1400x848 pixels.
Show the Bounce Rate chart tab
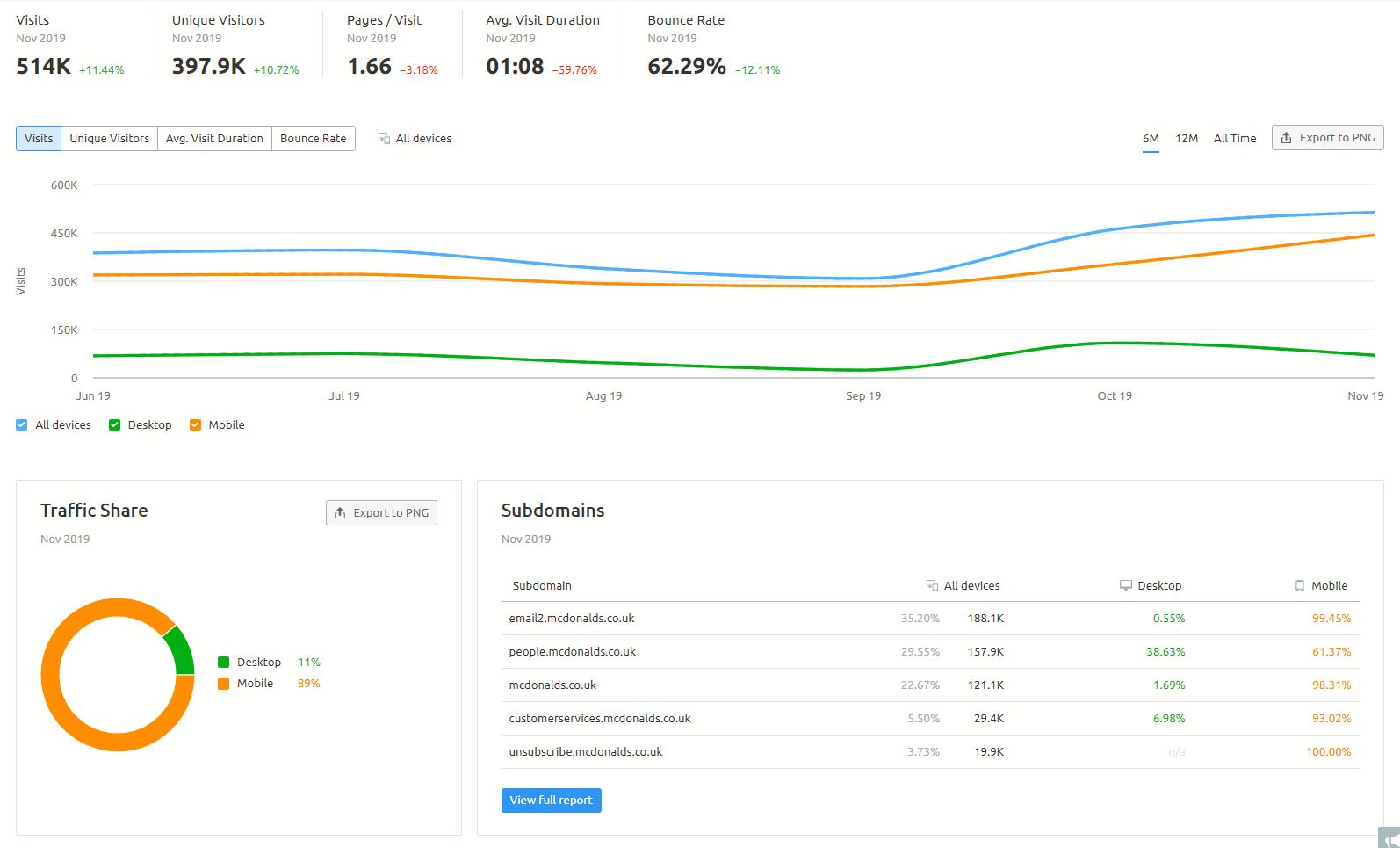click(314, 139)
